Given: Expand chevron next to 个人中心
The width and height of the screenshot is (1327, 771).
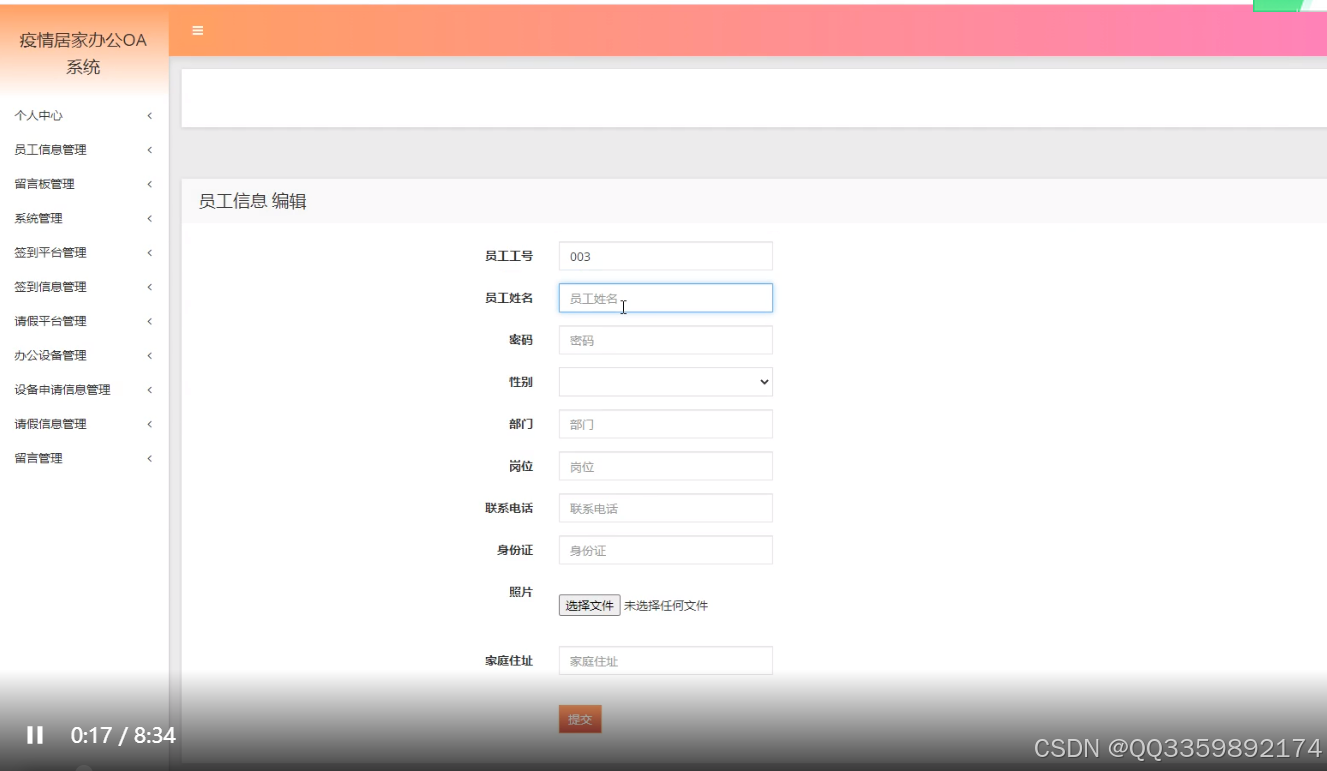Looking at the screenshot, I should click(x=150, y=116).
